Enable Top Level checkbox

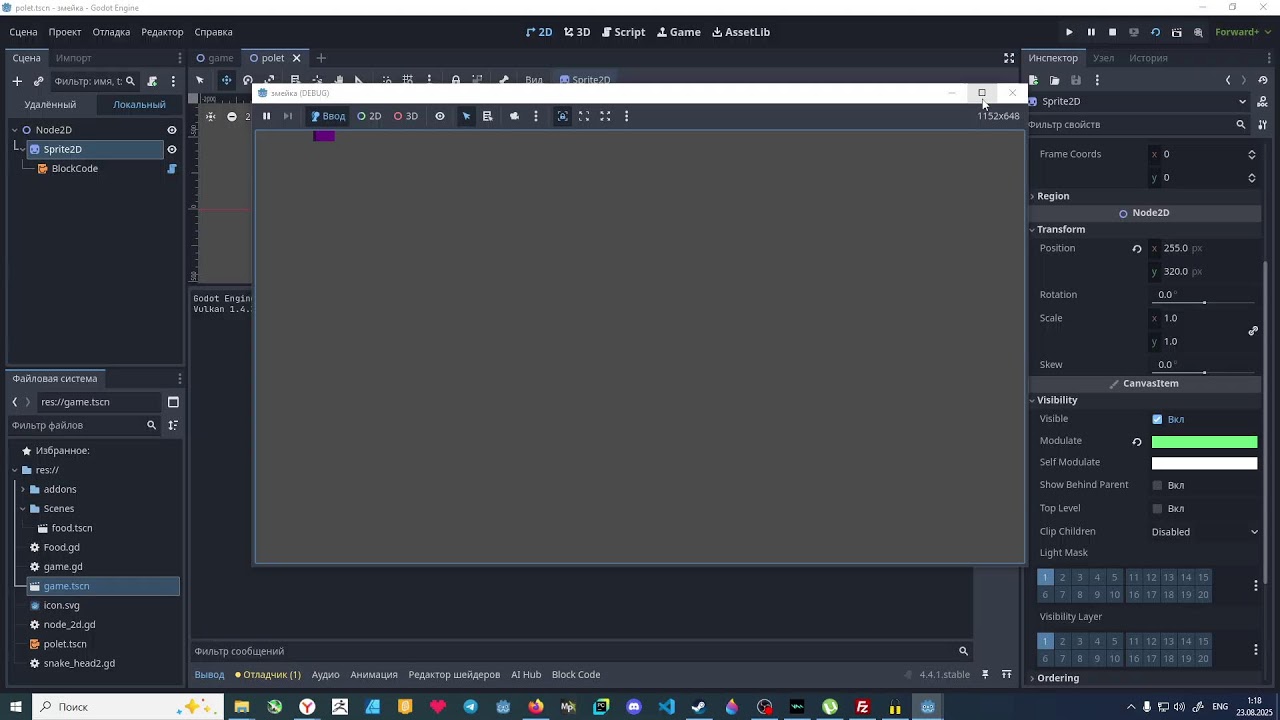click(1157, 509)
